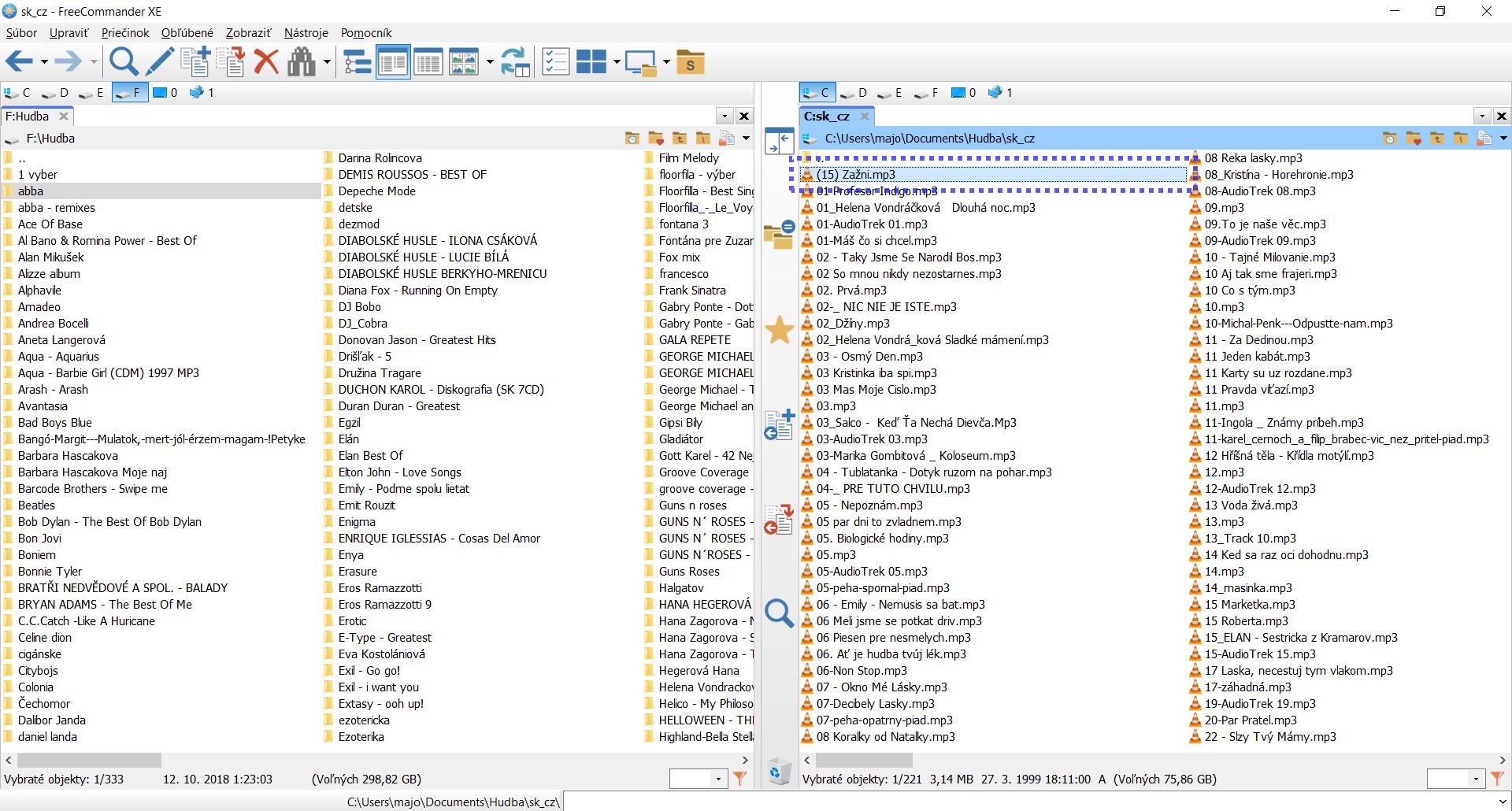Click left panel history folder icon

(632, 139)
